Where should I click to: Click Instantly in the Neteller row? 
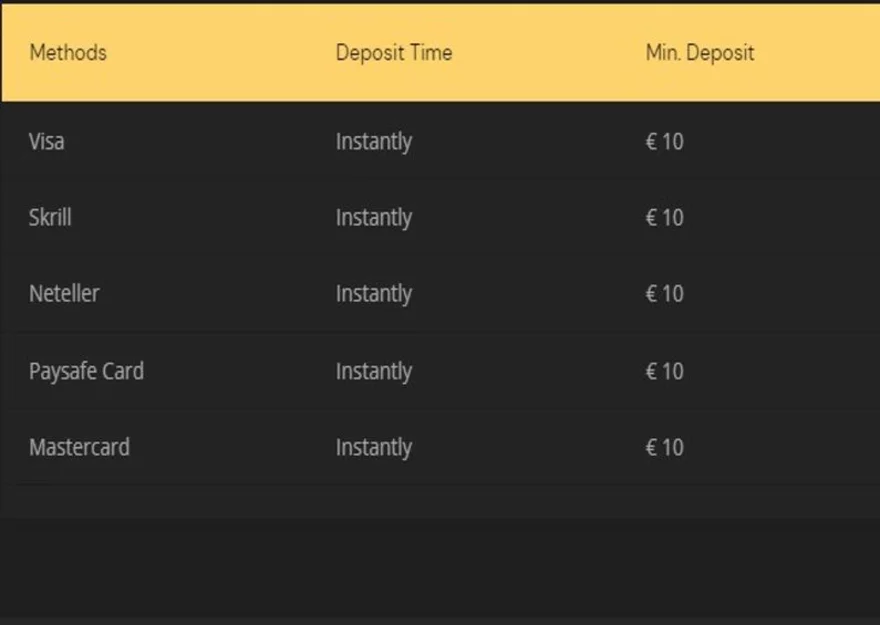(374, 294)
